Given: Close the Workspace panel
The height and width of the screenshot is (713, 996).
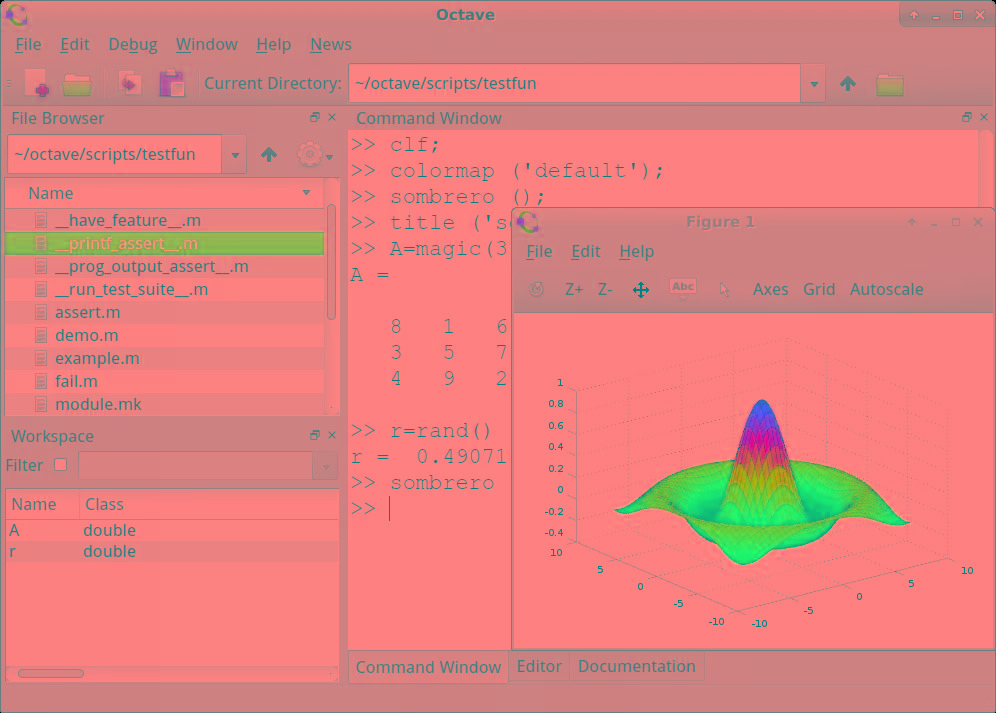Looking at the screenshot, I should (x=332, y=435).
